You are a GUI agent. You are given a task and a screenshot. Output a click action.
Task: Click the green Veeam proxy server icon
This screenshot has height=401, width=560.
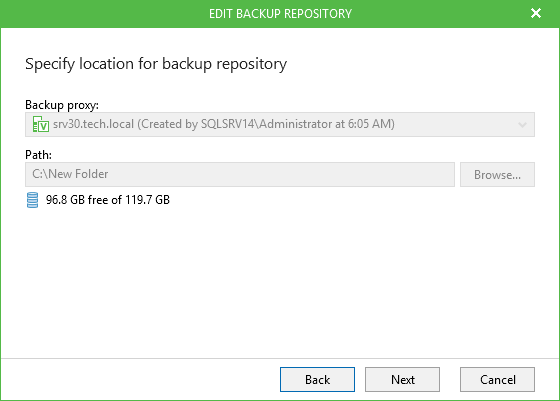(41, 124)
